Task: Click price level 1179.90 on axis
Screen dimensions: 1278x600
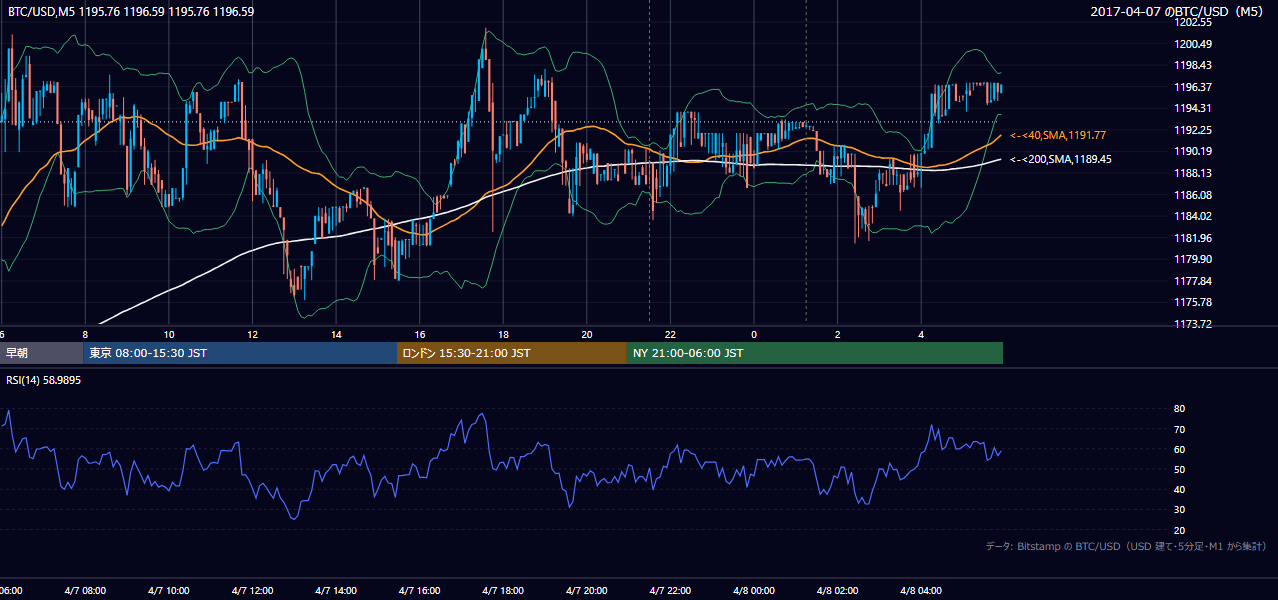Action: [x=1193, y=259]
